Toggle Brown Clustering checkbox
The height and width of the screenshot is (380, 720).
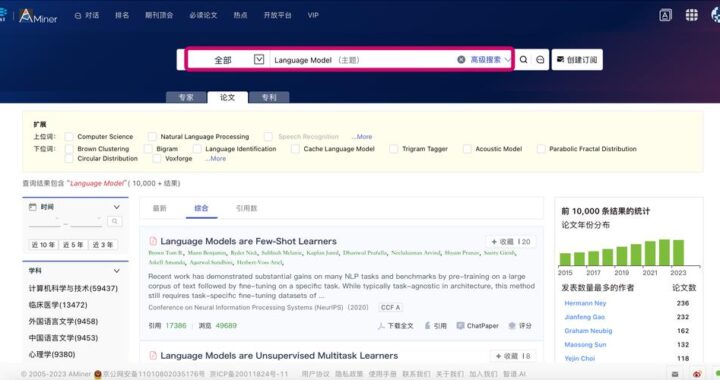pyautogui.click(x=69, y=149)
